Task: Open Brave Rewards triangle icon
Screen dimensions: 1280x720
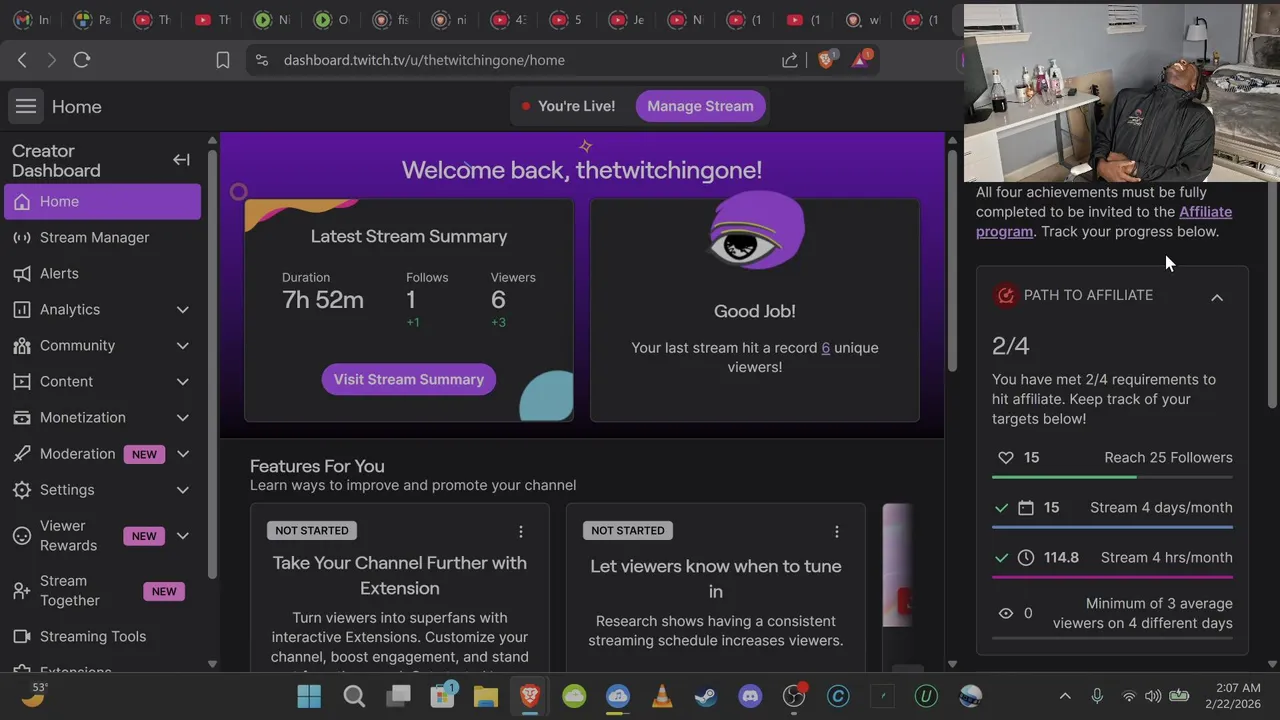Action: click(x=860, y=60)
